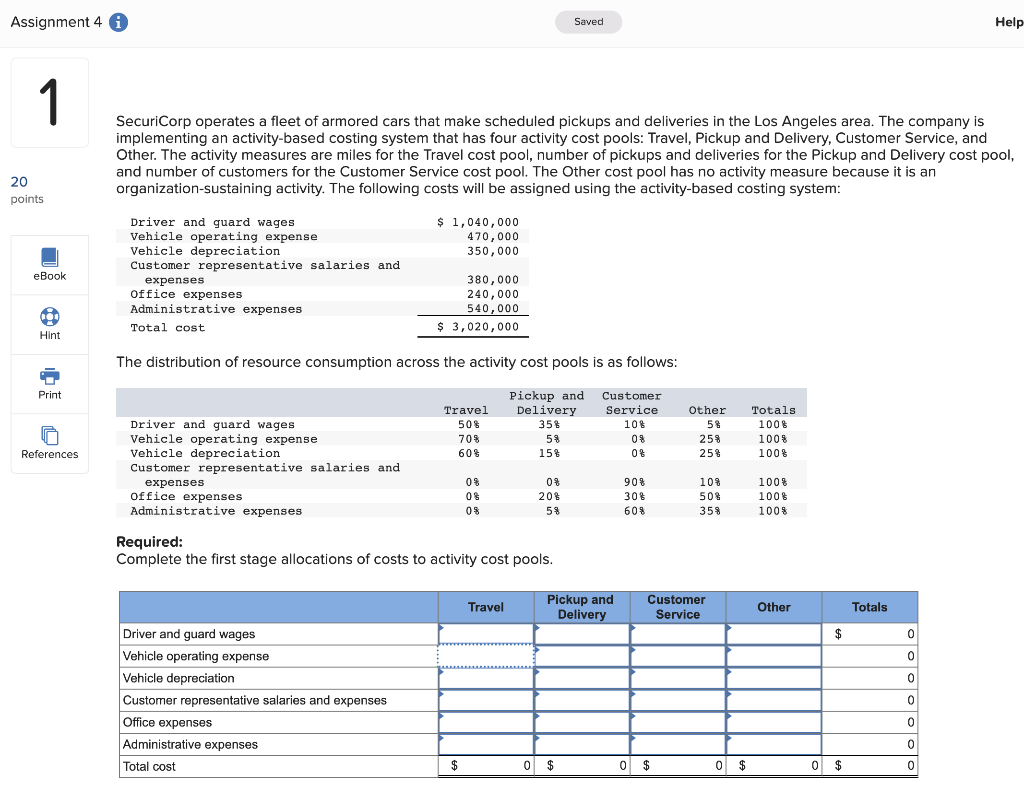This screenshot has height=798, width=1024.
Task: Open the References resource
Action: click(49, 443)
